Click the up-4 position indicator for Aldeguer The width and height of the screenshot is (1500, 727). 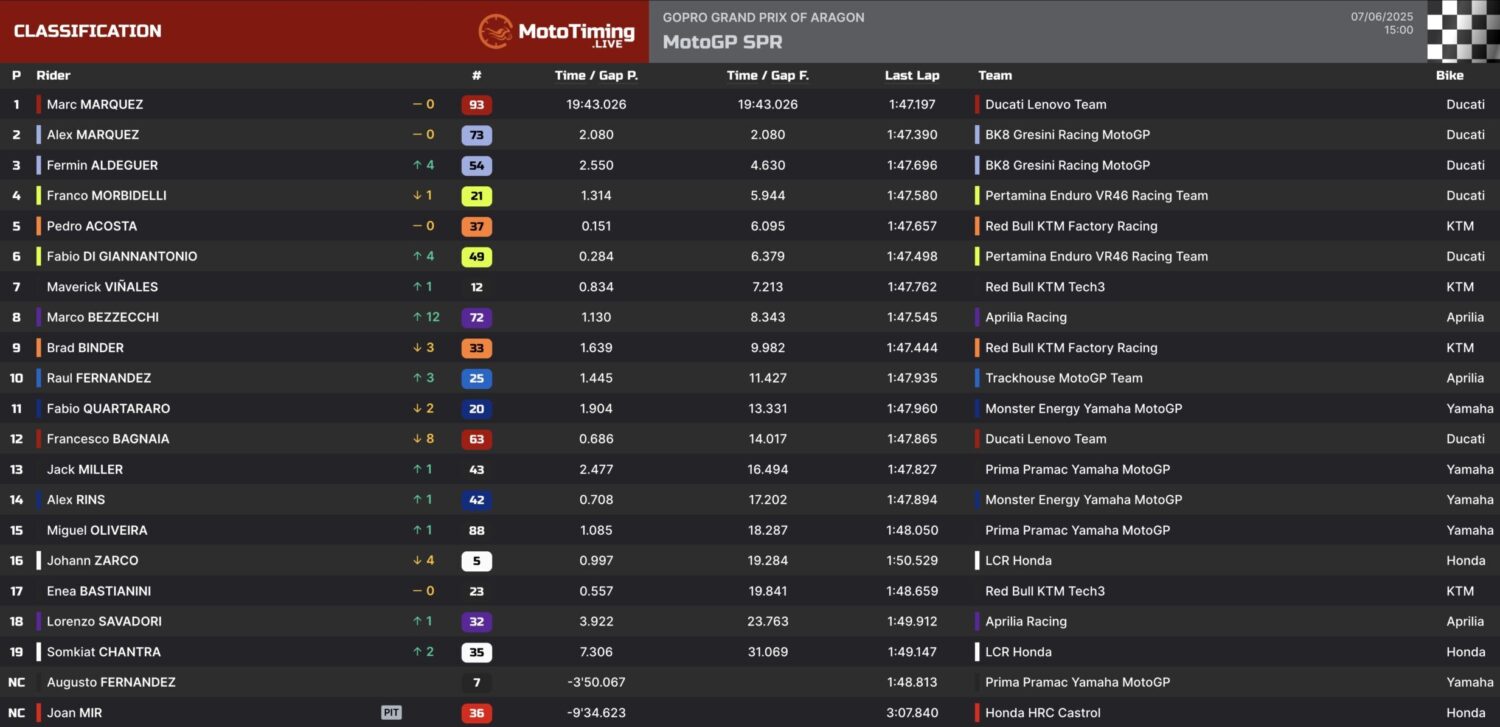424,165
